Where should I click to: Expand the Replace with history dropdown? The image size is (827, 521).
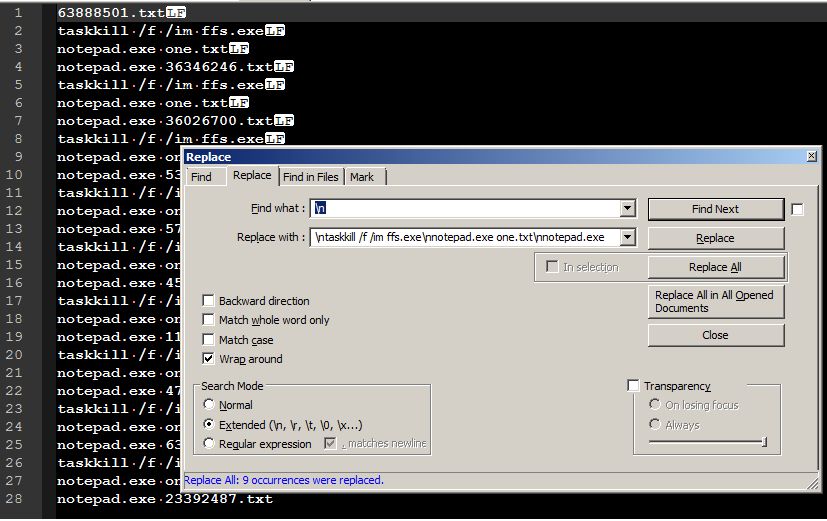tap(627, 237)
